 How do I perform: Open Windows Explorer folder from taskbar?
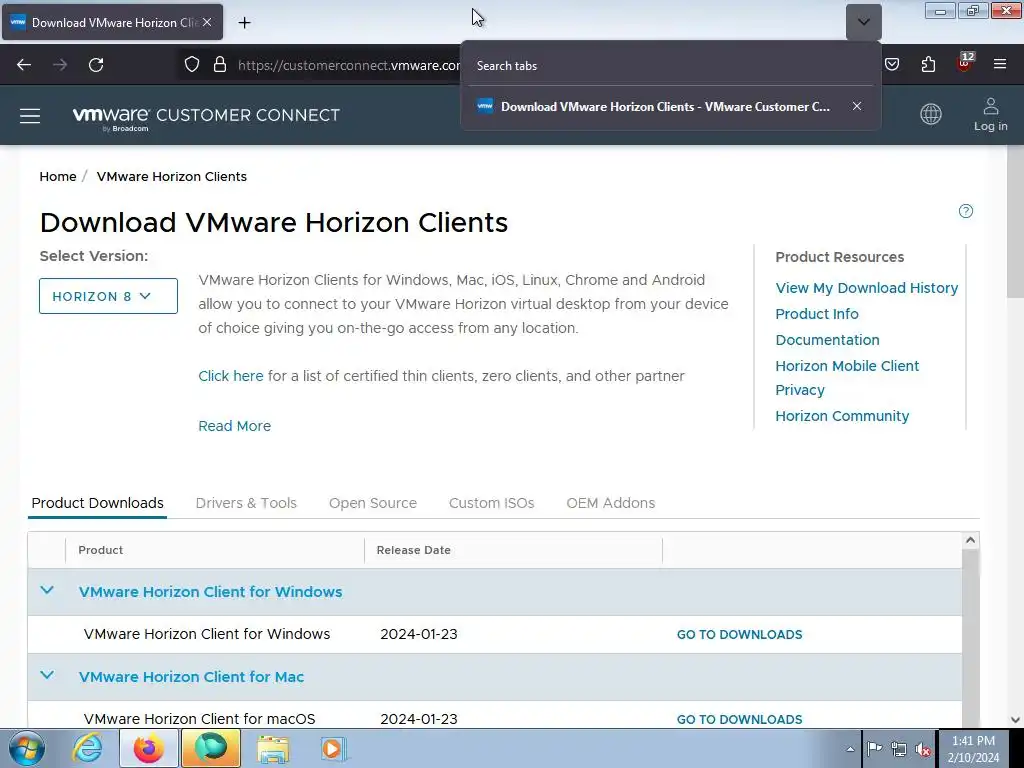(272, 749)
